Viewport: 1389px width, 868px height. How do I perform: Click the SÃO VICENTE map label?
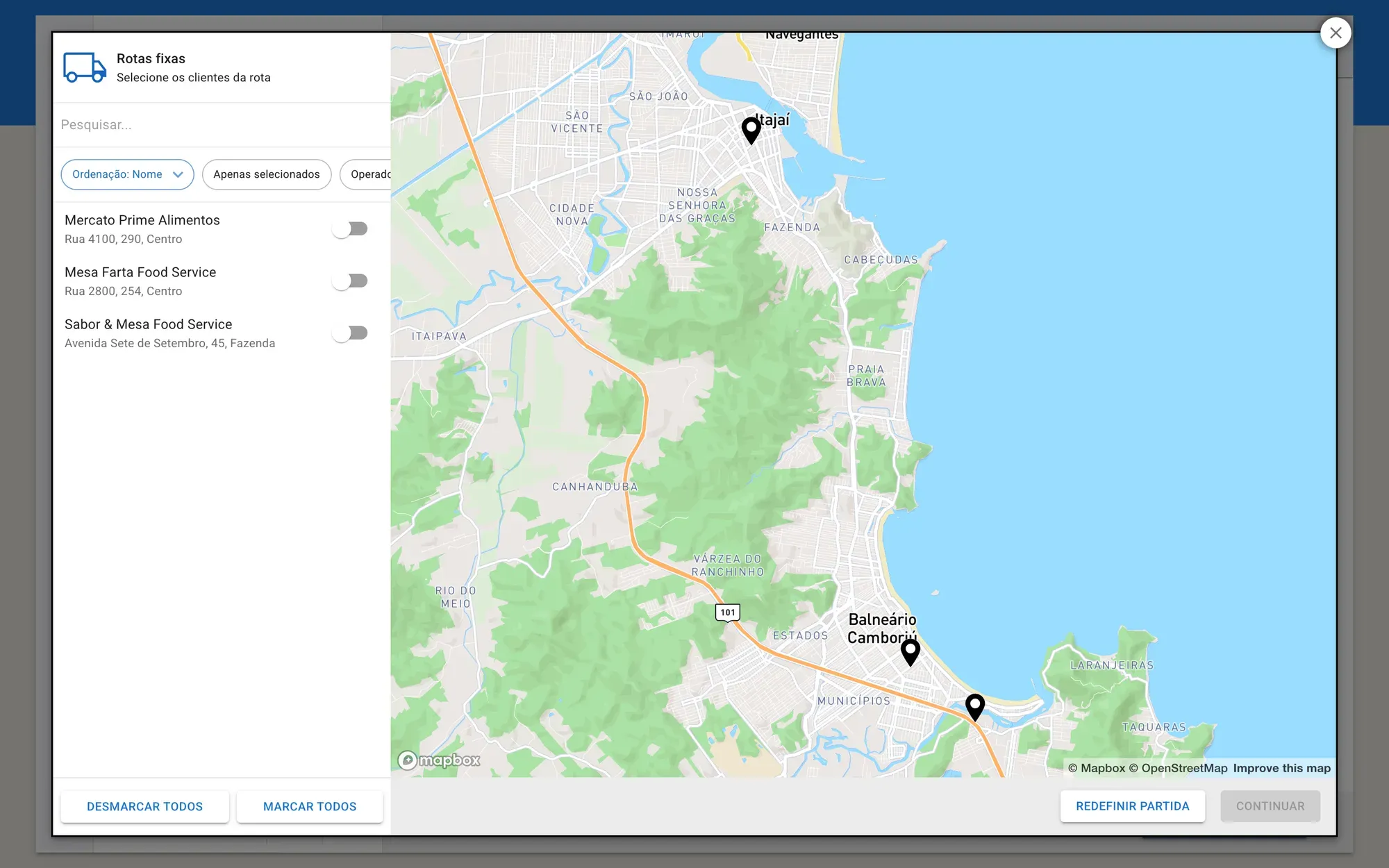577,122
